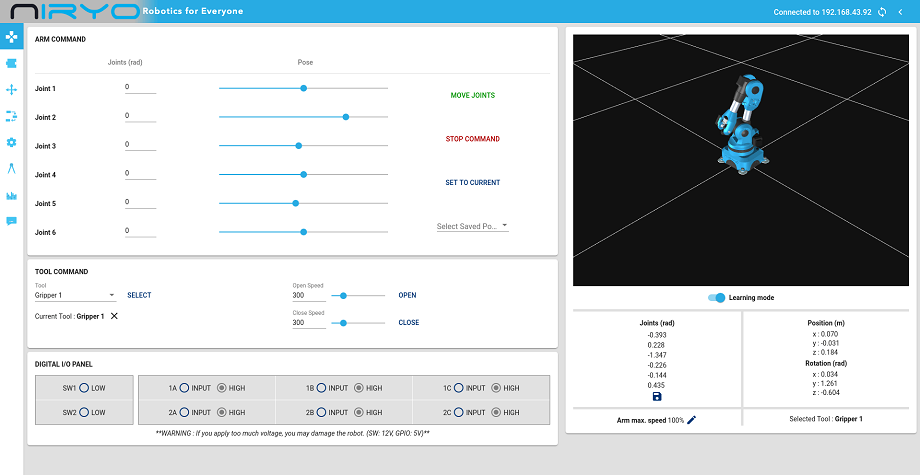Open the calibration compass icon in sidebar
This screenshot has width=920, height=475.
pos(11,169)
